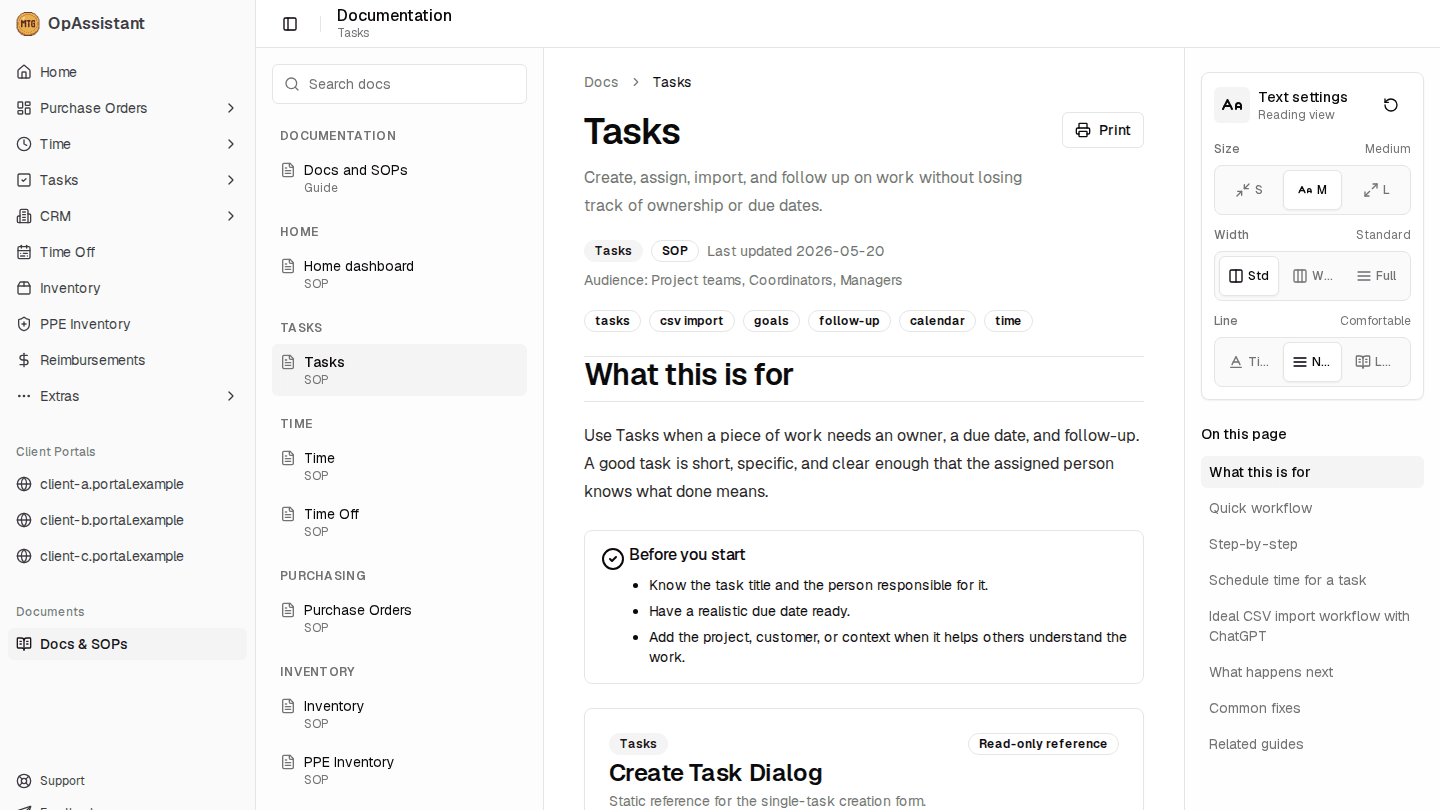Focus the Search docs field
Screen dimensions: 1440x810
click(x=399, y=84)
